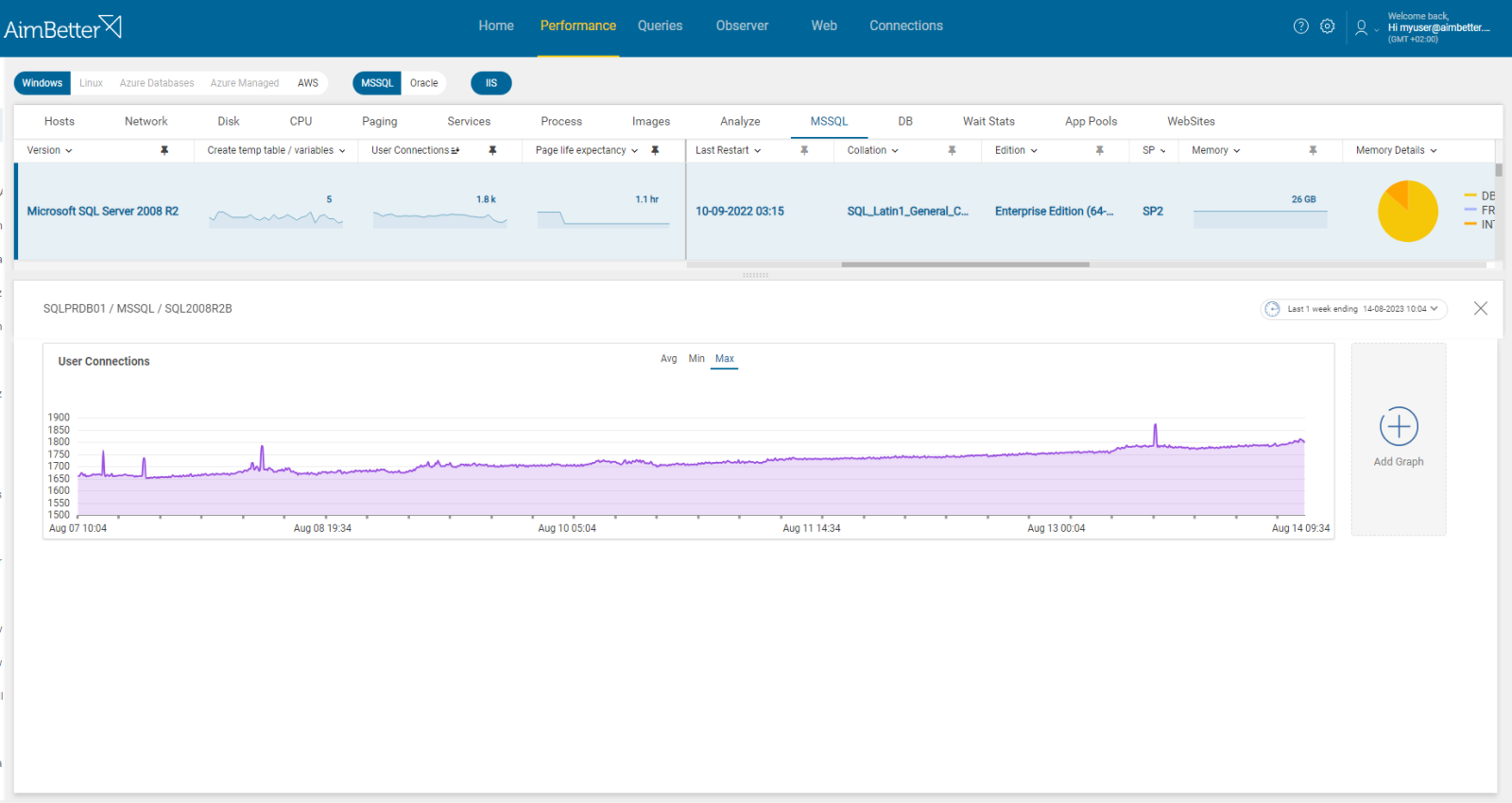Open the settings gear icon
The image size is (1512, 803).
(x=1328, y=26)
